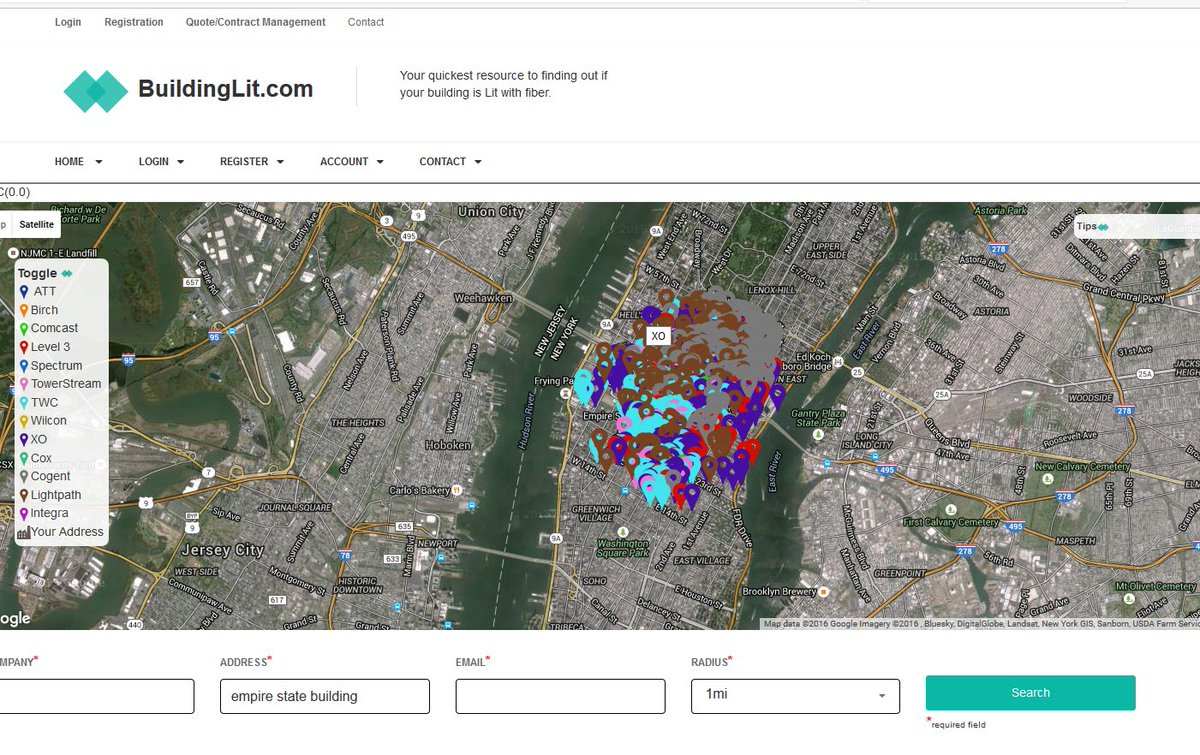Click the green Search button
This screenshot has width=1200, height=755.
pyautogui.click(x=1030, y=693)
